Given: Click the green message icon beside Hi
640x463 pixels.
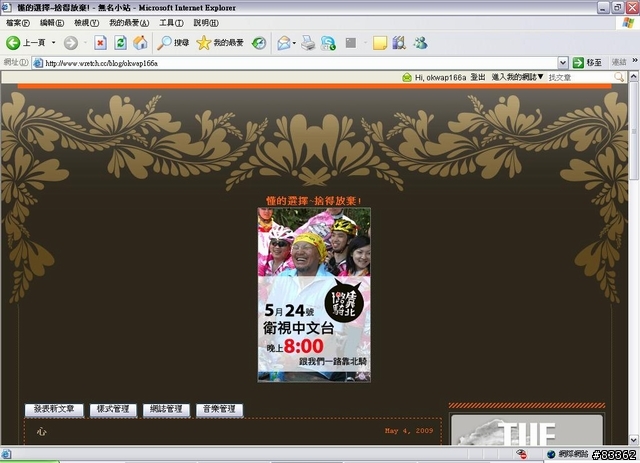Looking at the screenshot, I should [x=407, y=77].
